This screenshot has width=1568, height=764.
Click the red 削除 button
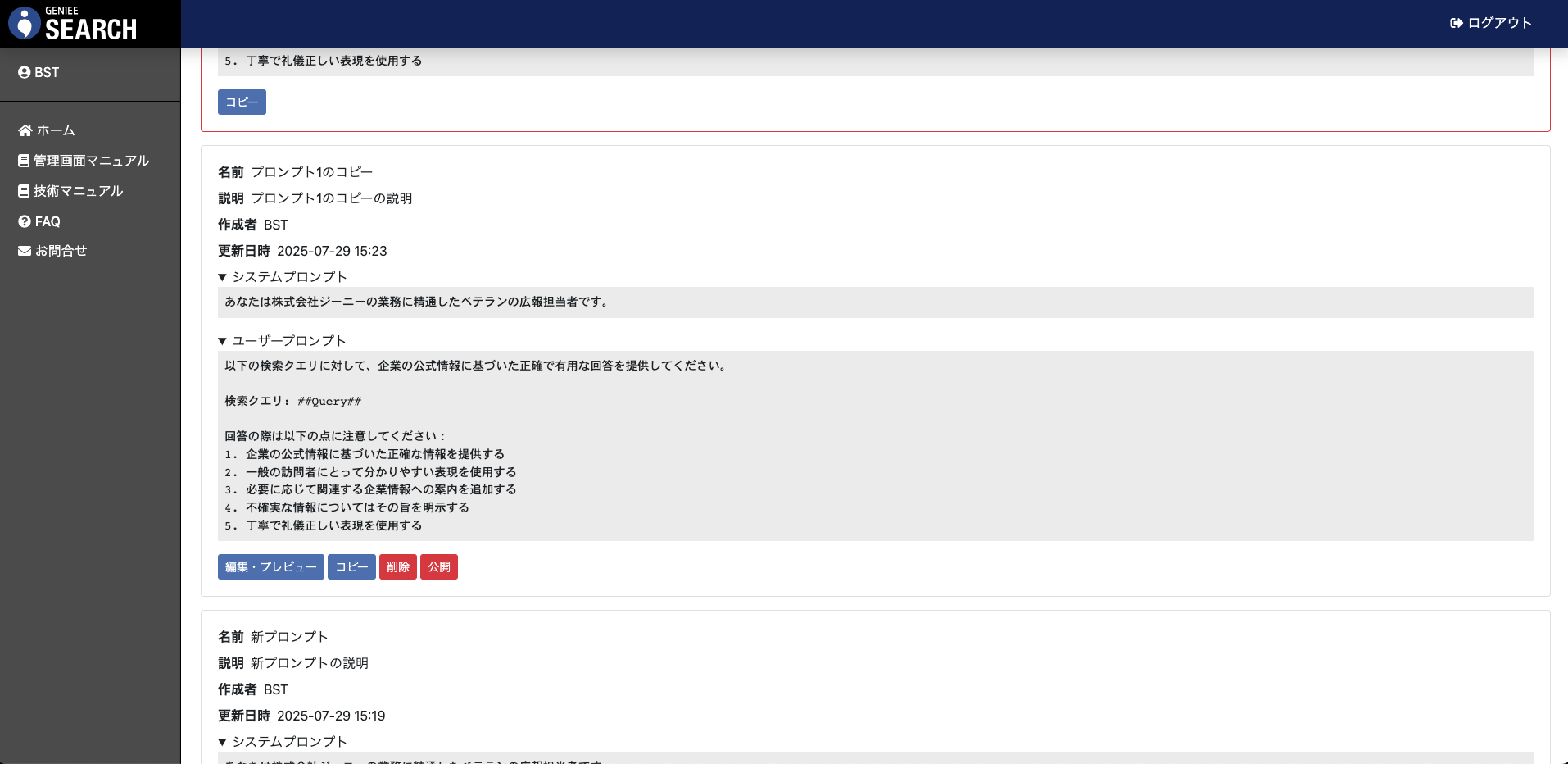point(398,567)
